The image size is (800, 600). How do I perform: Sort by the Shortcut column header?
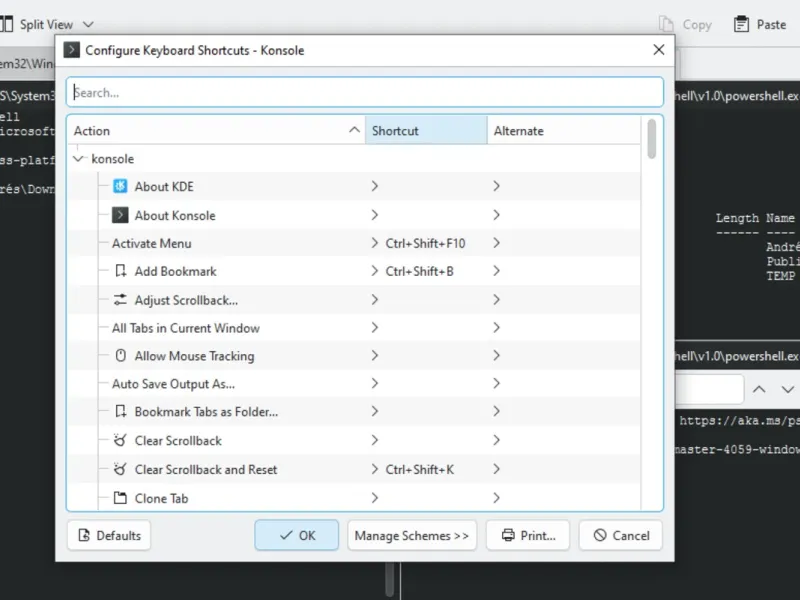point(426,131)
